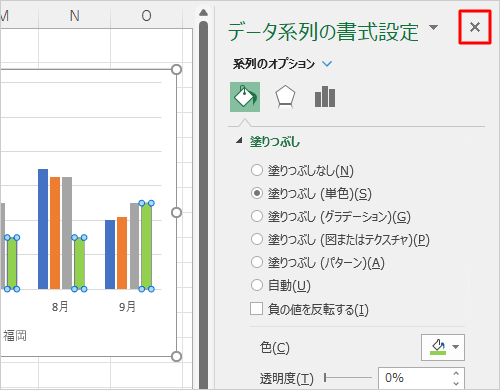
Task: Click the 透明度(T) slider track
Action: (348, 378)
